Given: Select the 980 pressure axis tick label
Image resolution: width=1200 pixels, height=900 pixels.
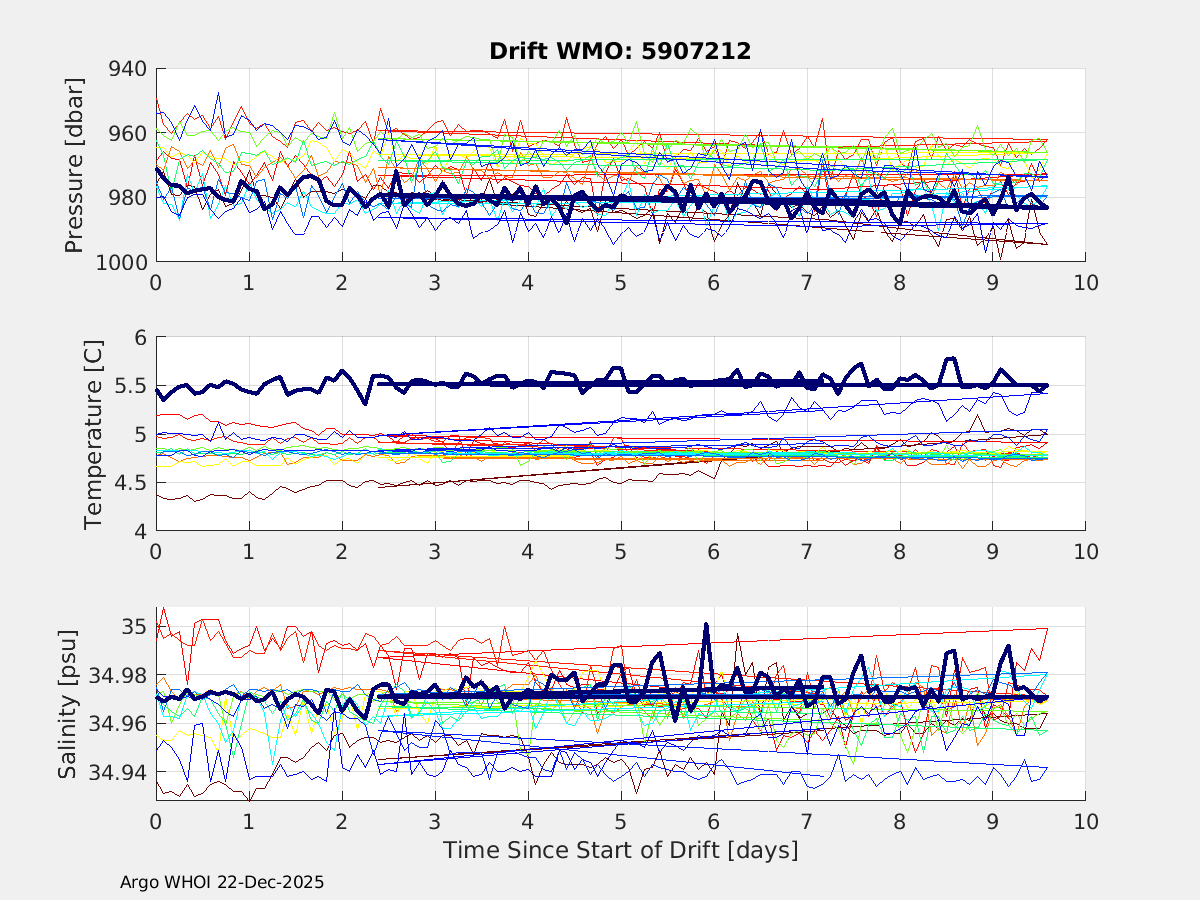Looking at the screenshot, I should coord(125,198).
